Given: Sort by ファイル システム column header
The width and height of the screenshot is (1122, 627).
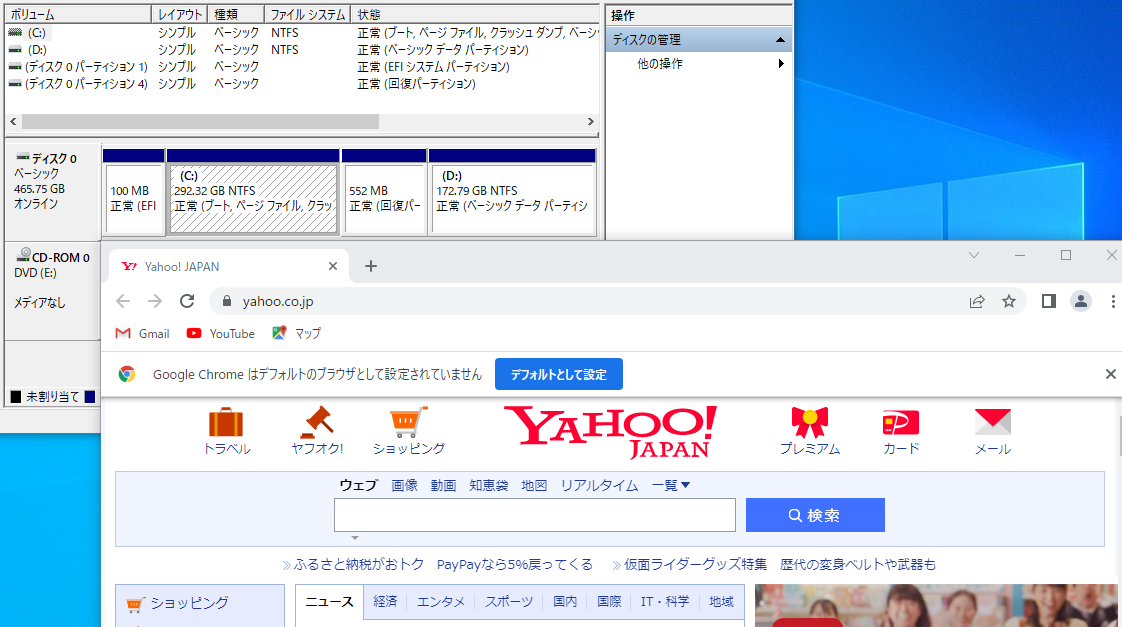Looking at the screenshot, I should (308, 14).
